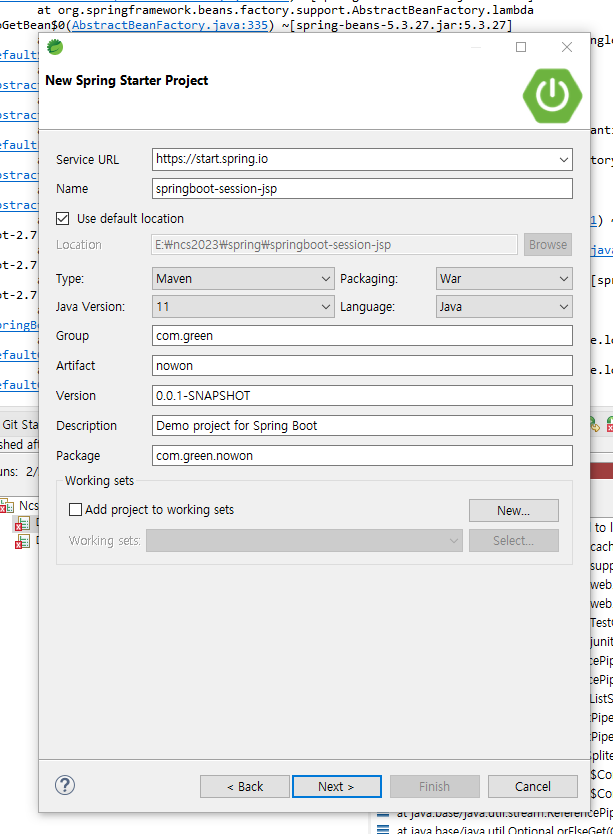613x834 pixels.
Task: Click the Spring leaf icon in title bar
Action: (55, 47)
